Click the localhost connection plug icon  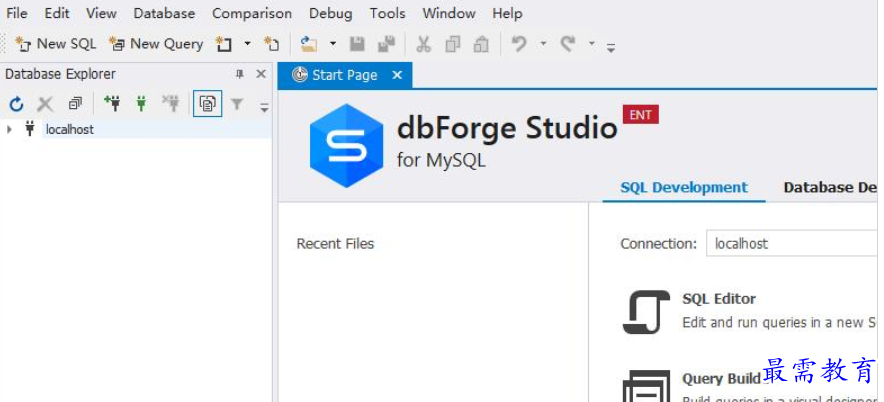coord(30,129)
